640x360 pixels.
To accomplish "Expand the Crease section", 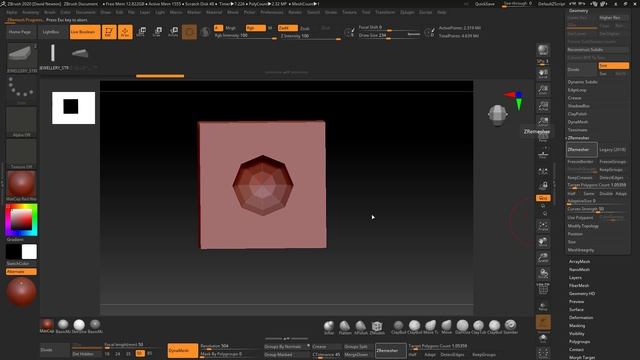I will (575, 98).
